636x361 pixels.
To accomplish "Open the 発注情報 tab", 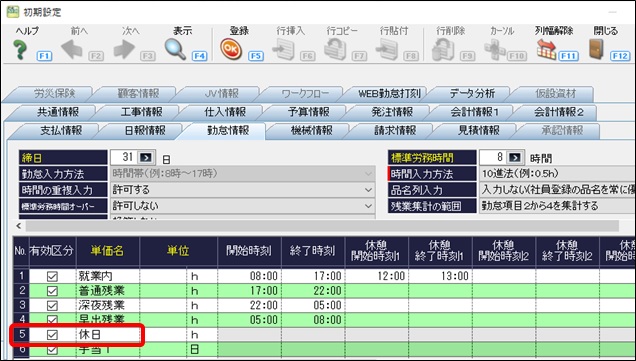I will (x=392, y=112).
